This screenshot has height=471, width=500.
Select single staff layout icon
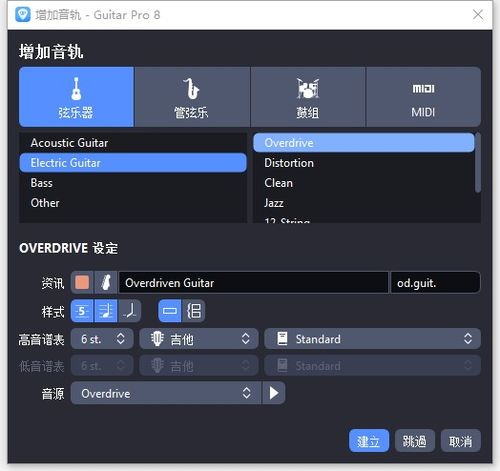click(x=170, y=311)
